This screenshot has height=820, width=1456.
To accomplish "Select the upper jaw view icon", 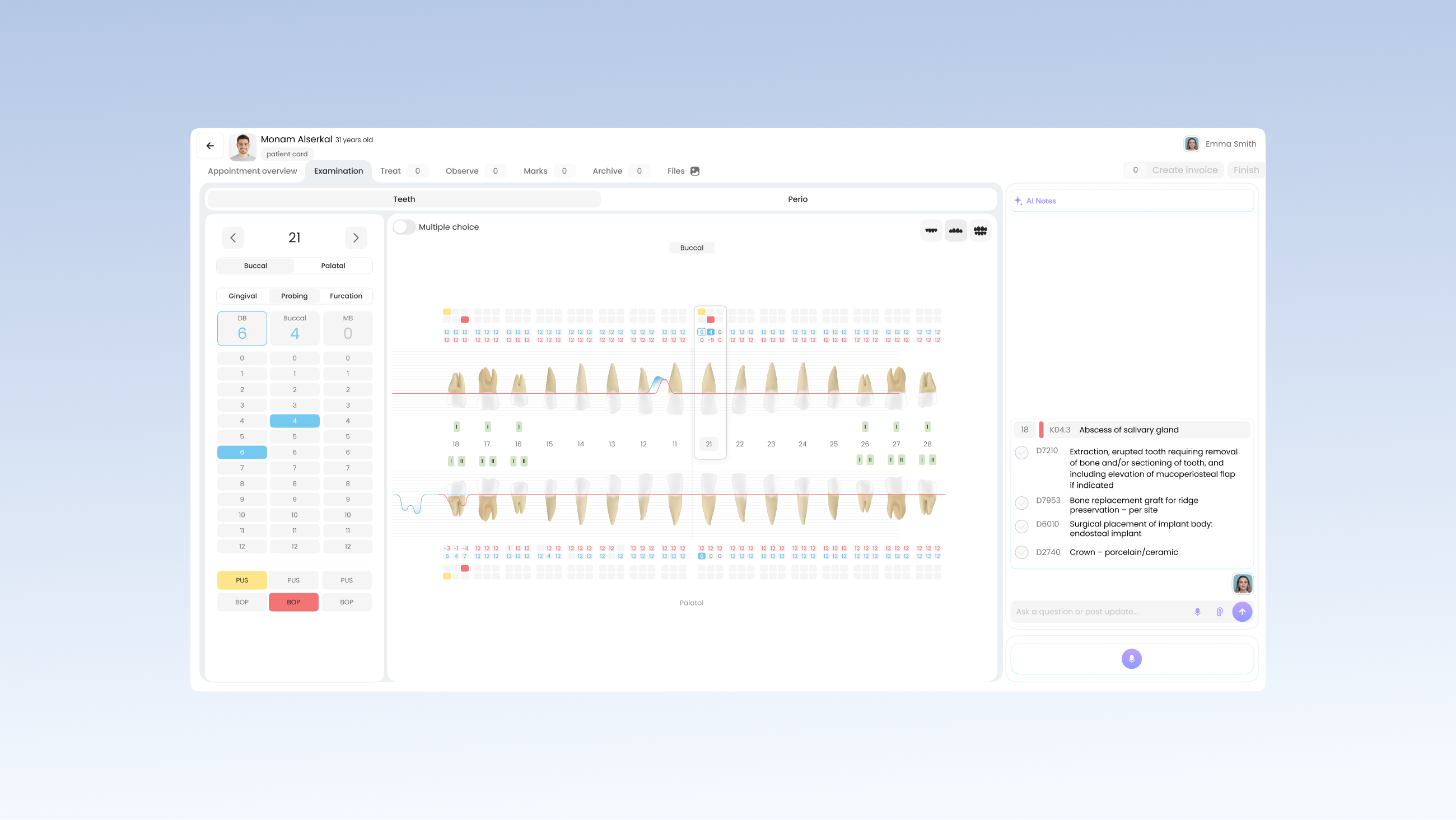I will pyautogui.click(x=931, y=231).
